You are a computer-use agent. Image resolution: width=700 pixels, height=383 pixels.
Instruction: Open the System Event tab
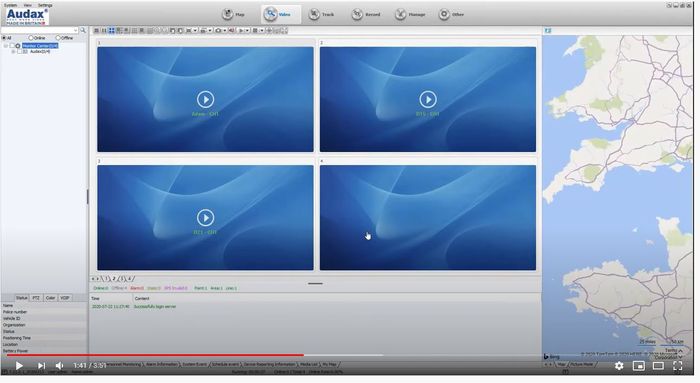[x=194, y=364]
